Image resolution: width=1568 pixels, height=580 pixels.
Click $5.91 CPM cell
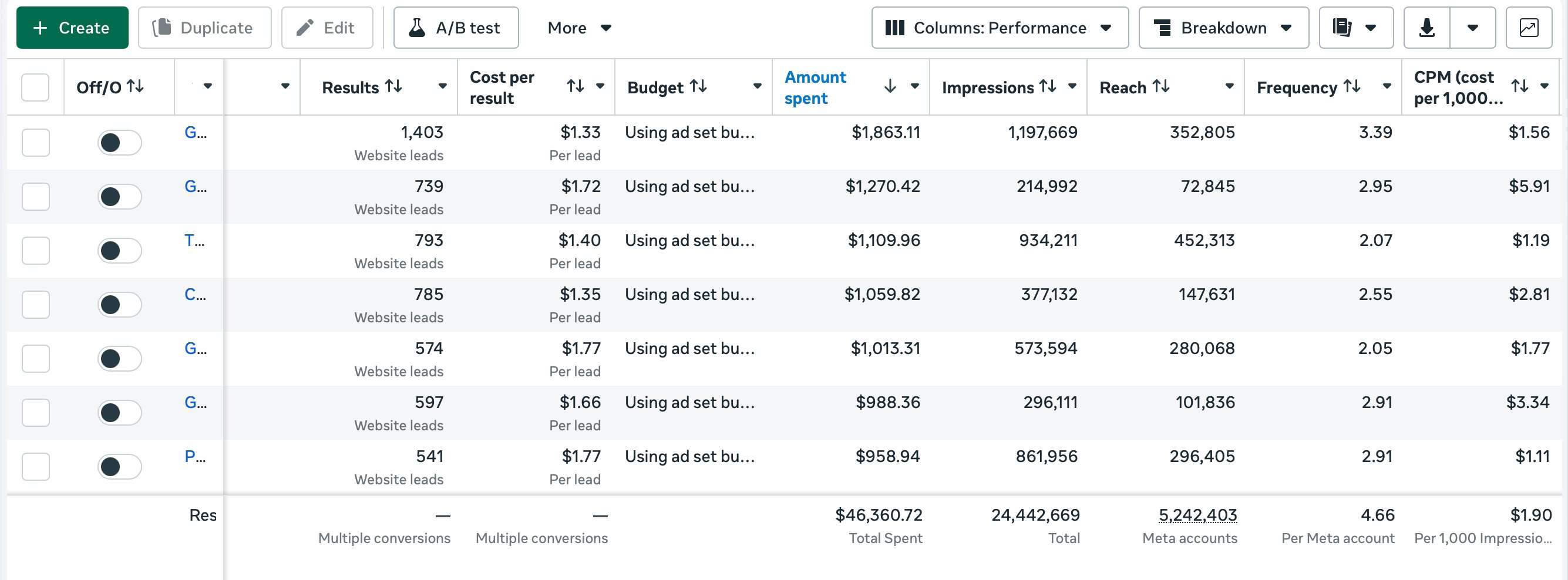[x=1529, y=186]
